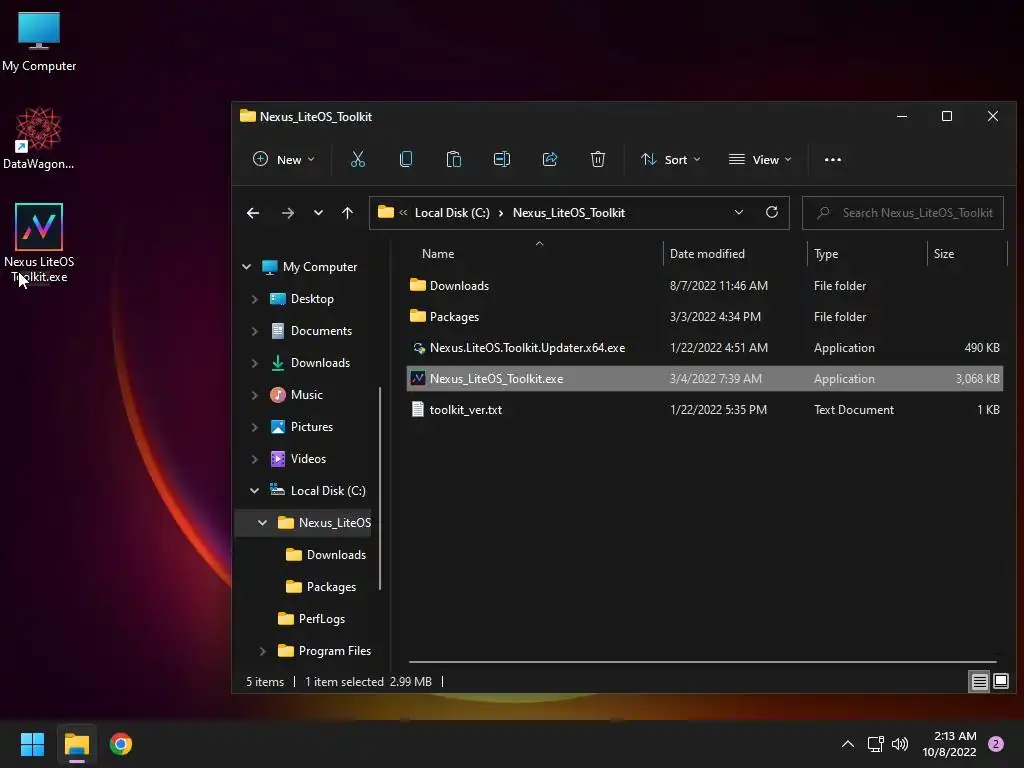Expand the Music tree node
Viewport: 1024px width, 768px height.
(255, 395)
